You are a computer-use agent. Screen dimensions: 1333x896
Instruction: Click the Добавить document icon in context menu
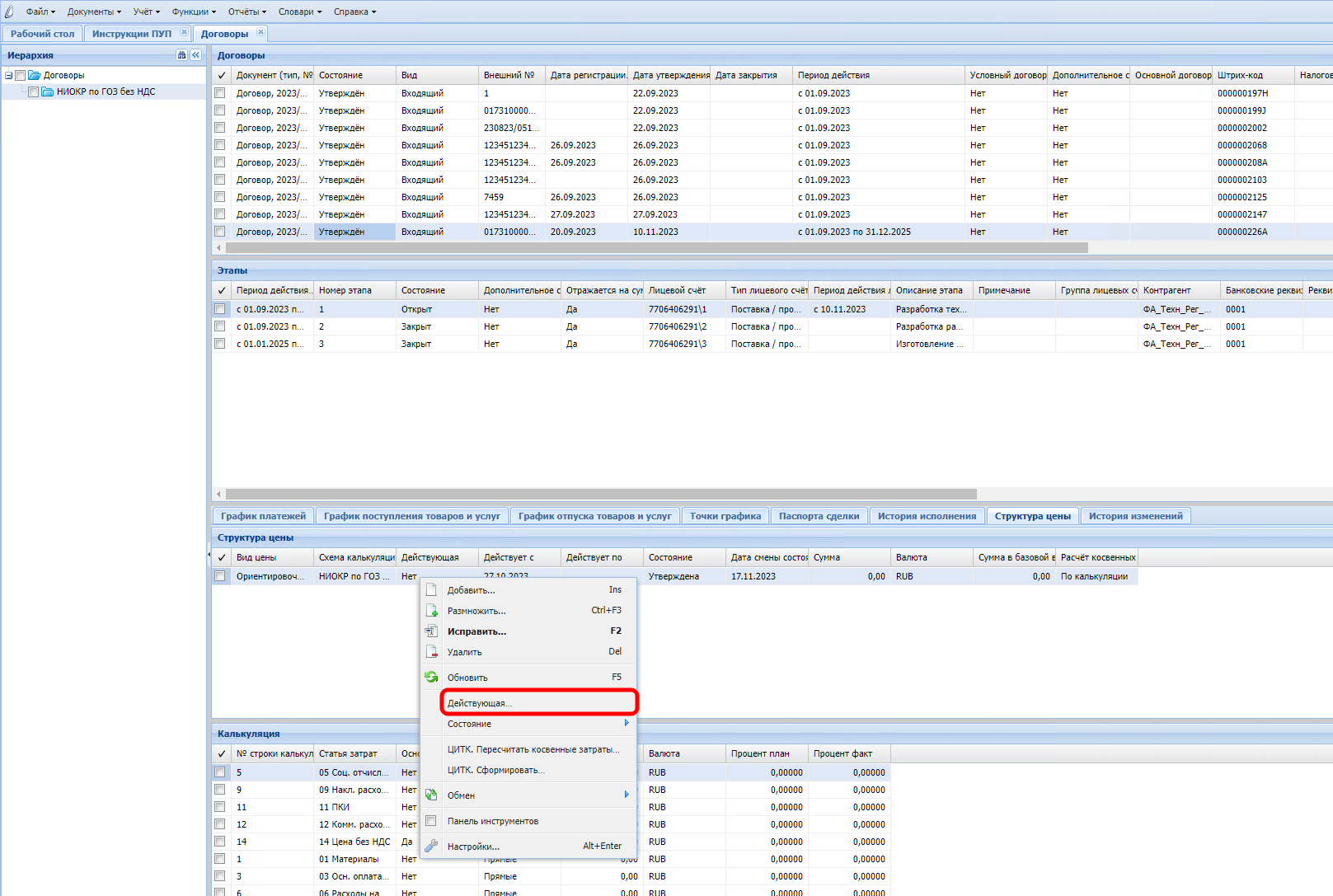(431, 590)
